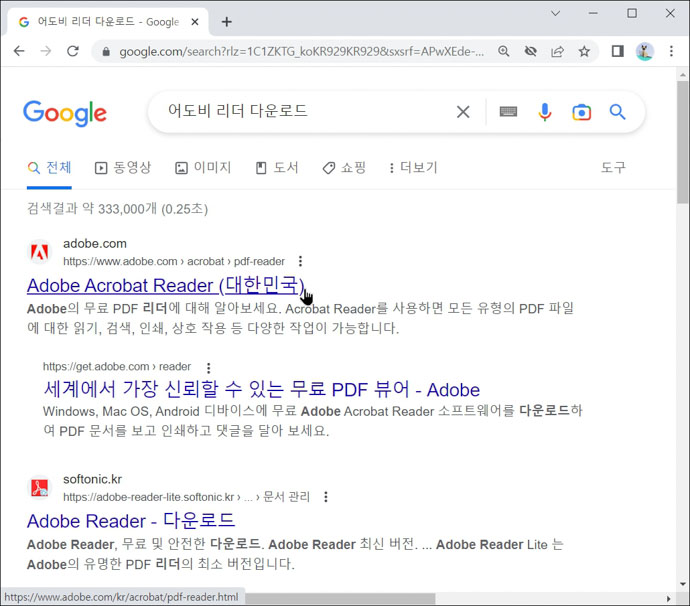This screenshot has width=690, height=606.
Task: Open the on-screen keyboard input tool
Action: pyautogui.click(x=508, y=112)
